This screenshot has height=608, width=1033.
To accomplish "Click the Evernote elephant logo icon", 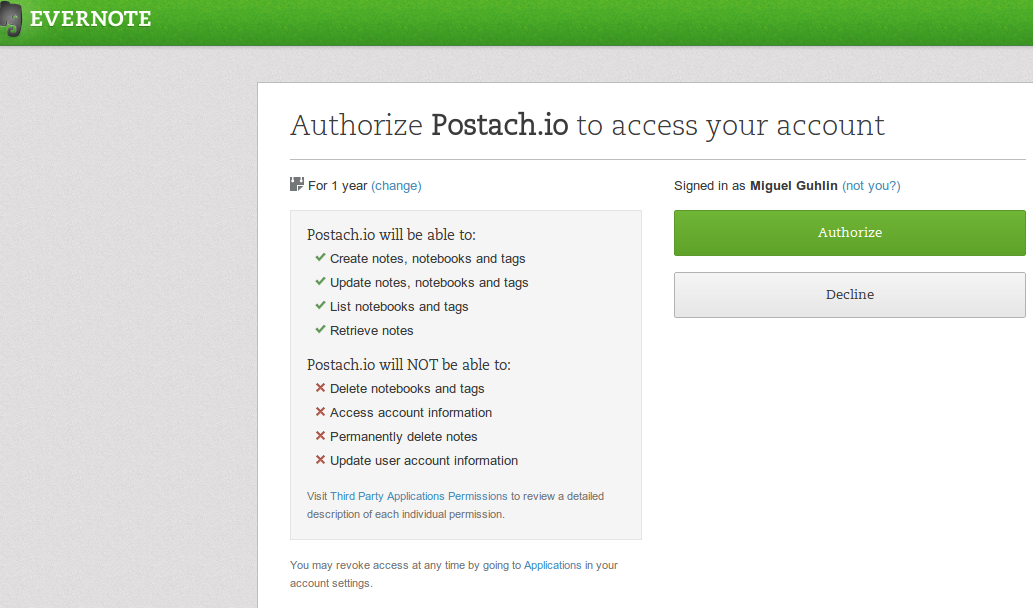I will click(12, 20).
